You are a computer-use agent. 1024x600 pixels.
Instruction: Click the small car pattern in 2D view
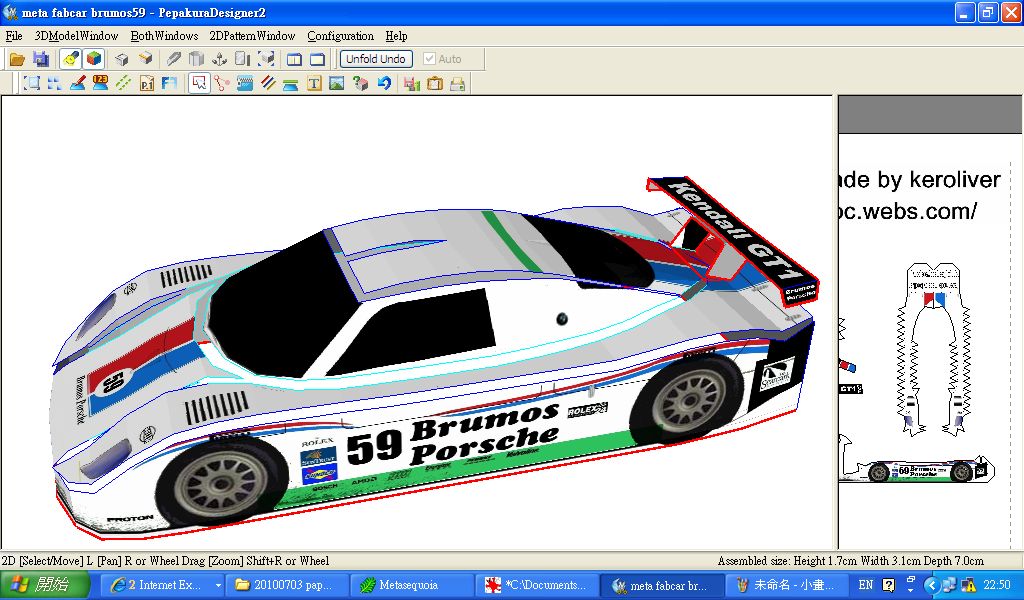coord(918,470)
